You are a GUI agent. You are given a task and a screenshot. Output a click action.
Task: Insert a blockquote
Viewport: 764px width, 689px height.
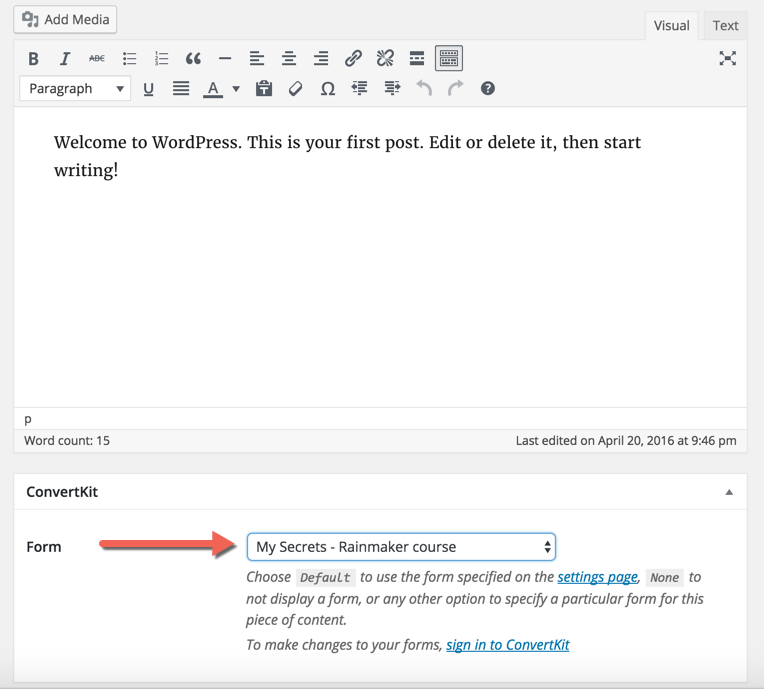click(193, 59)
